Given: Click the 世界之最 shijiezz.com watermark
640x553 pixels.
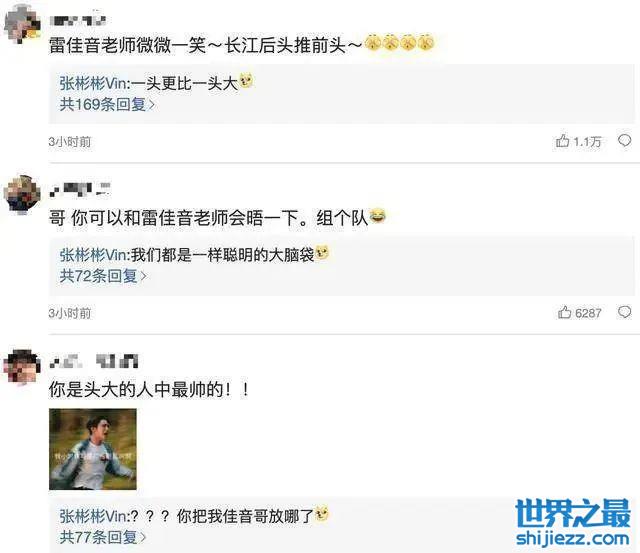Looking at the screenshot, I should 573,522.
